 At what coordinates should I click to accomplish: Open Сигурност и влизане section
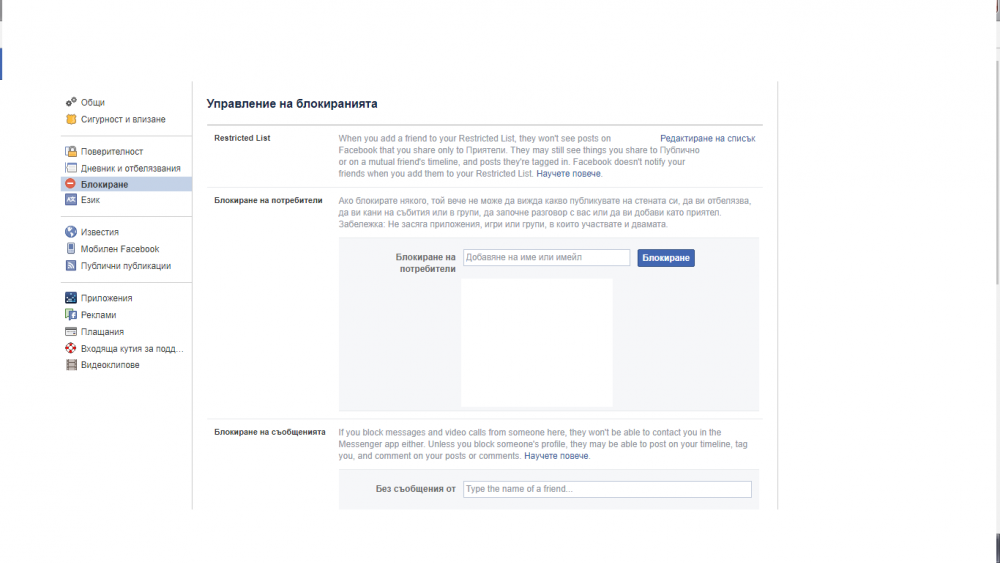pos(123,119)
